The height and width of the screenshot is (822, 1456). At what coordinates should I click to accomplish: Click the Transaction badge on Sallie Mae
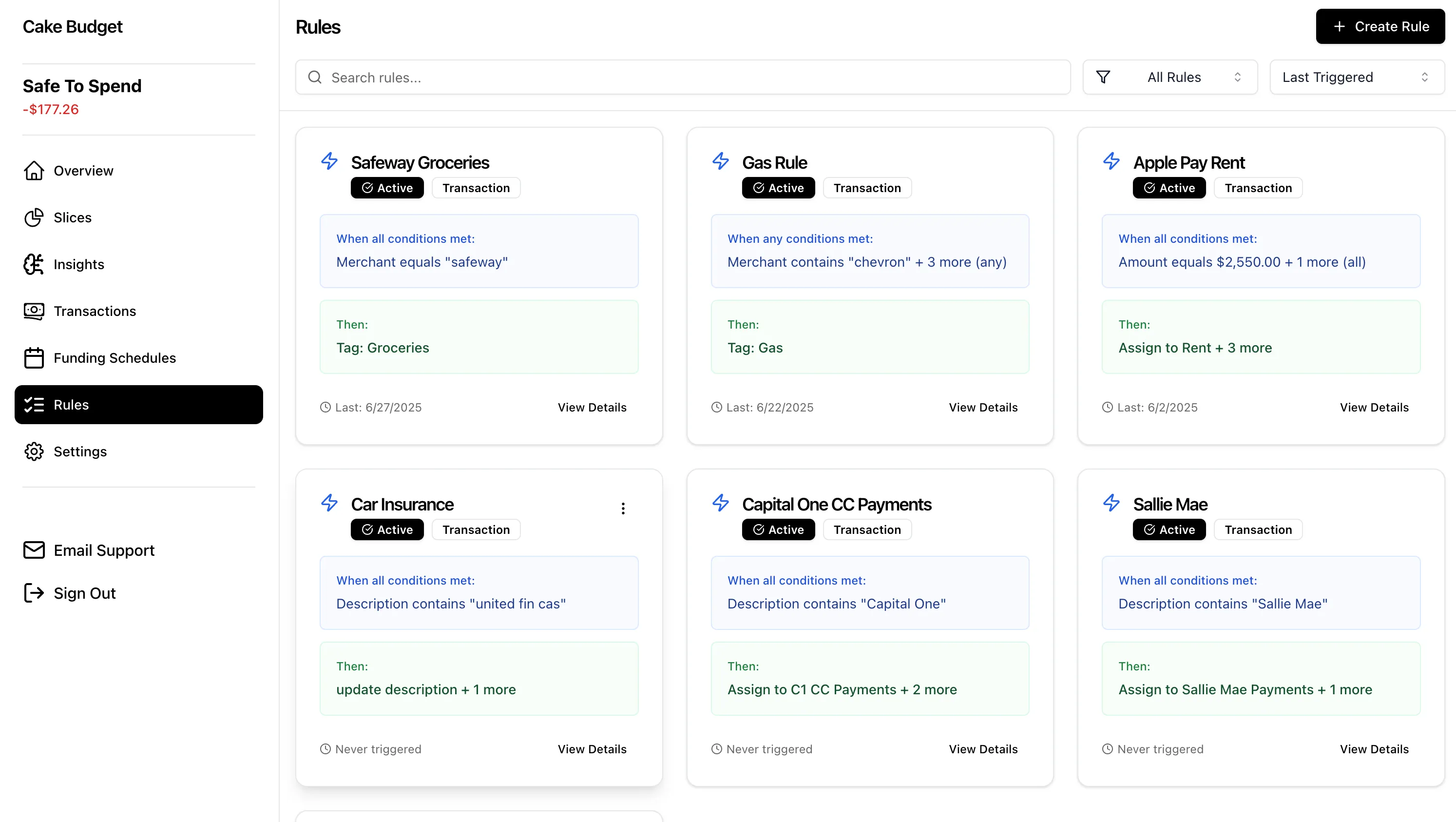point(1258,529)
